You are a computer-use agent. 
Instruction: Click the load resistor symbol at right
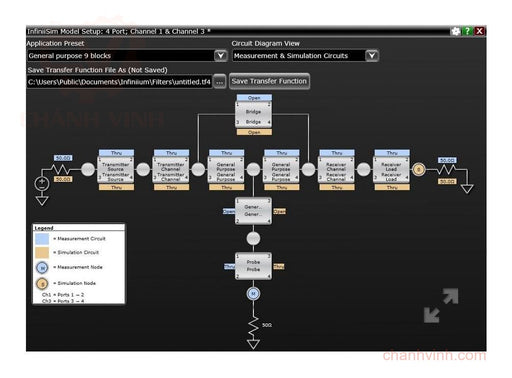[x=447, y=170]
